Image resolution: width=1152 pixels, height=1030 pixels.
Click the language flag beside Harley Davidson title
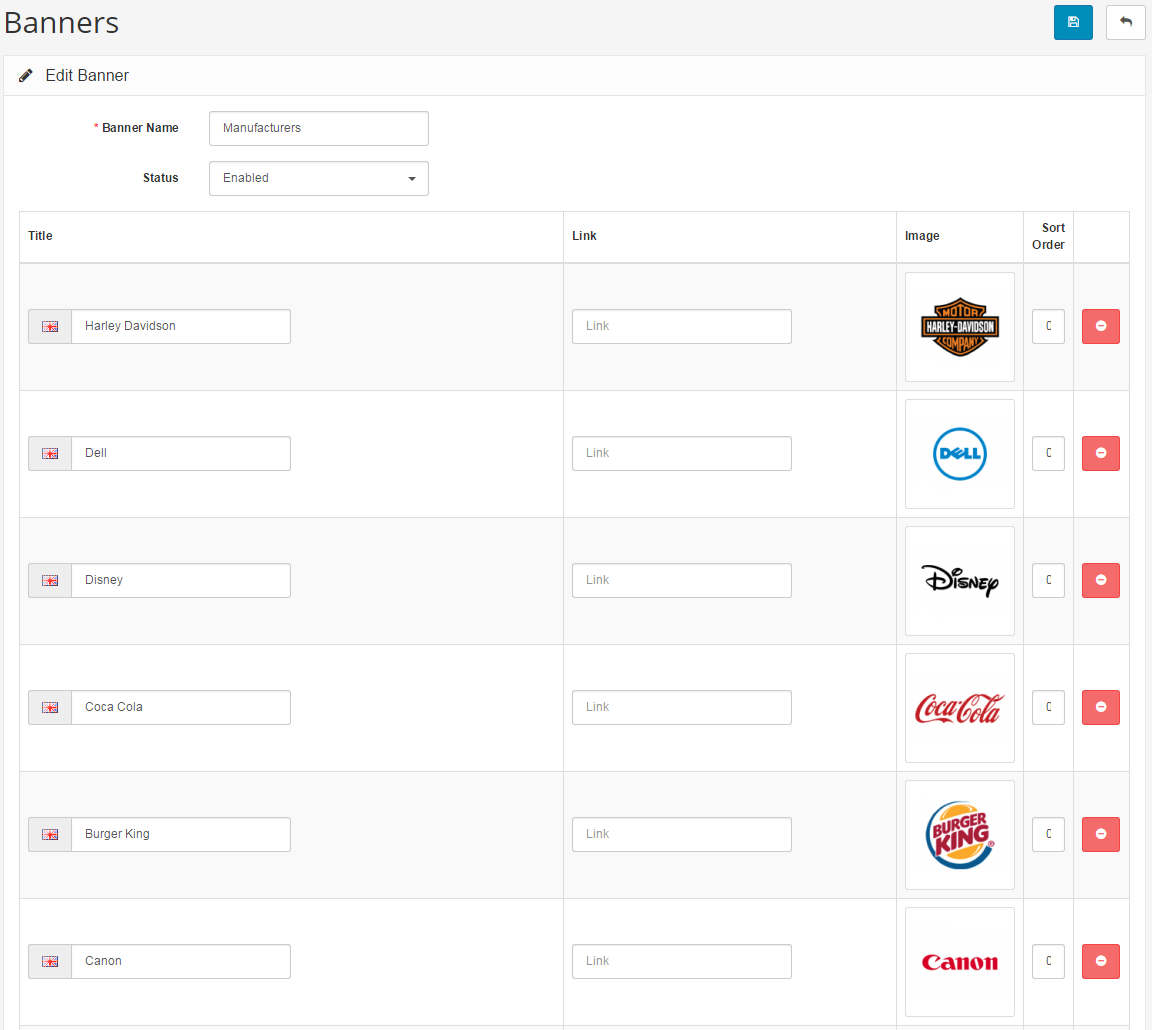50,326
